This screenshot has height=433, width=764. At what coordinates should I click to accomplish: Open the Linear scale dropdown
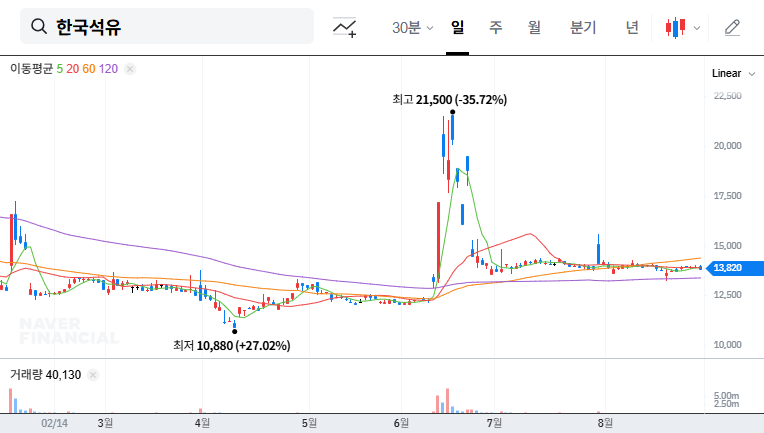click(733, 74)
